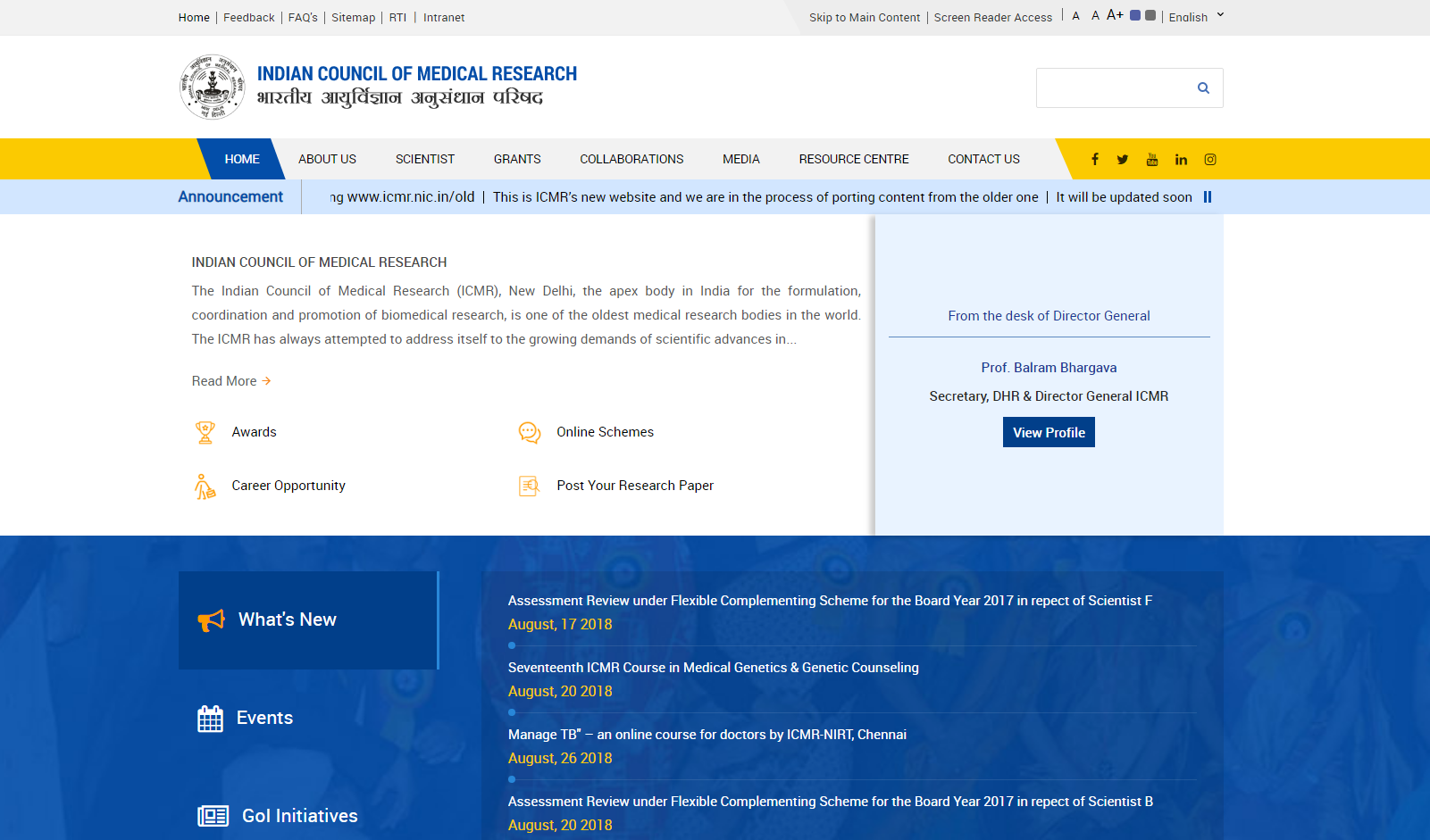Viewport: 1430px width, 840px height.
Task: Open Screen Reader Access link
Action: 993,17
